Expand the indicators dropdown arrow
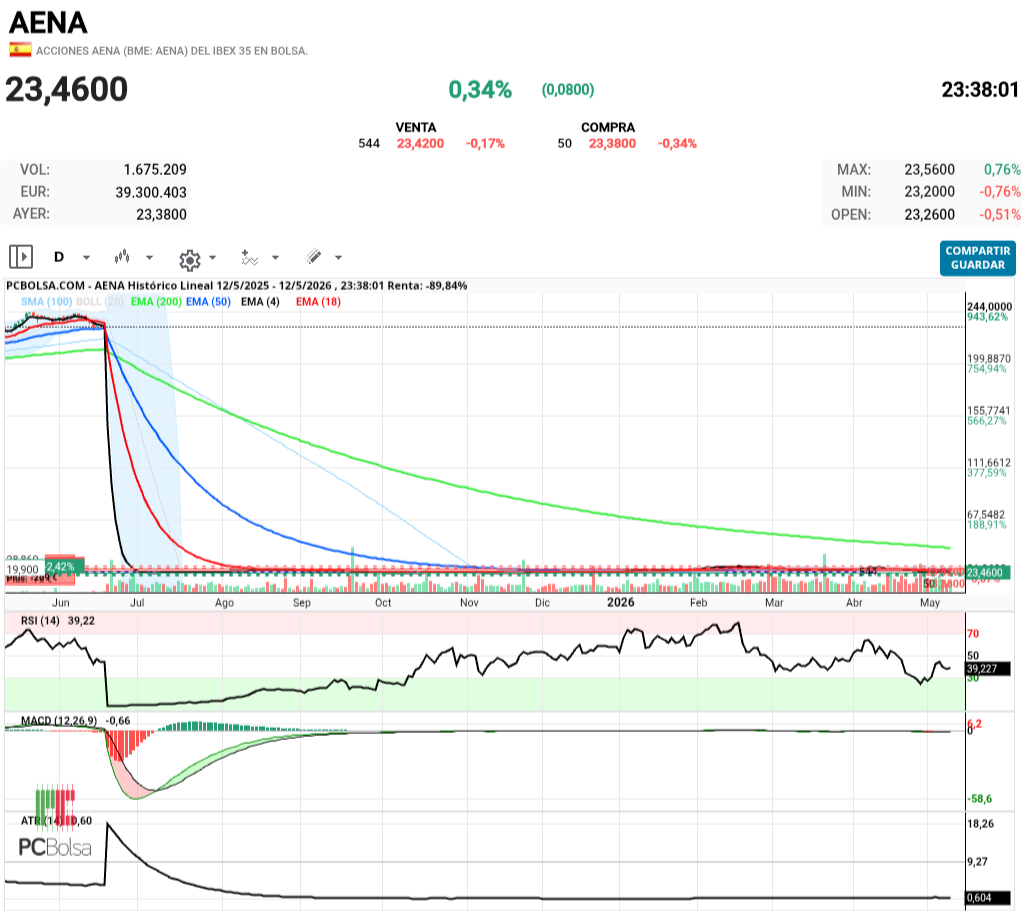Viewport: 1026px width, 911px height. tap(275, 258)
